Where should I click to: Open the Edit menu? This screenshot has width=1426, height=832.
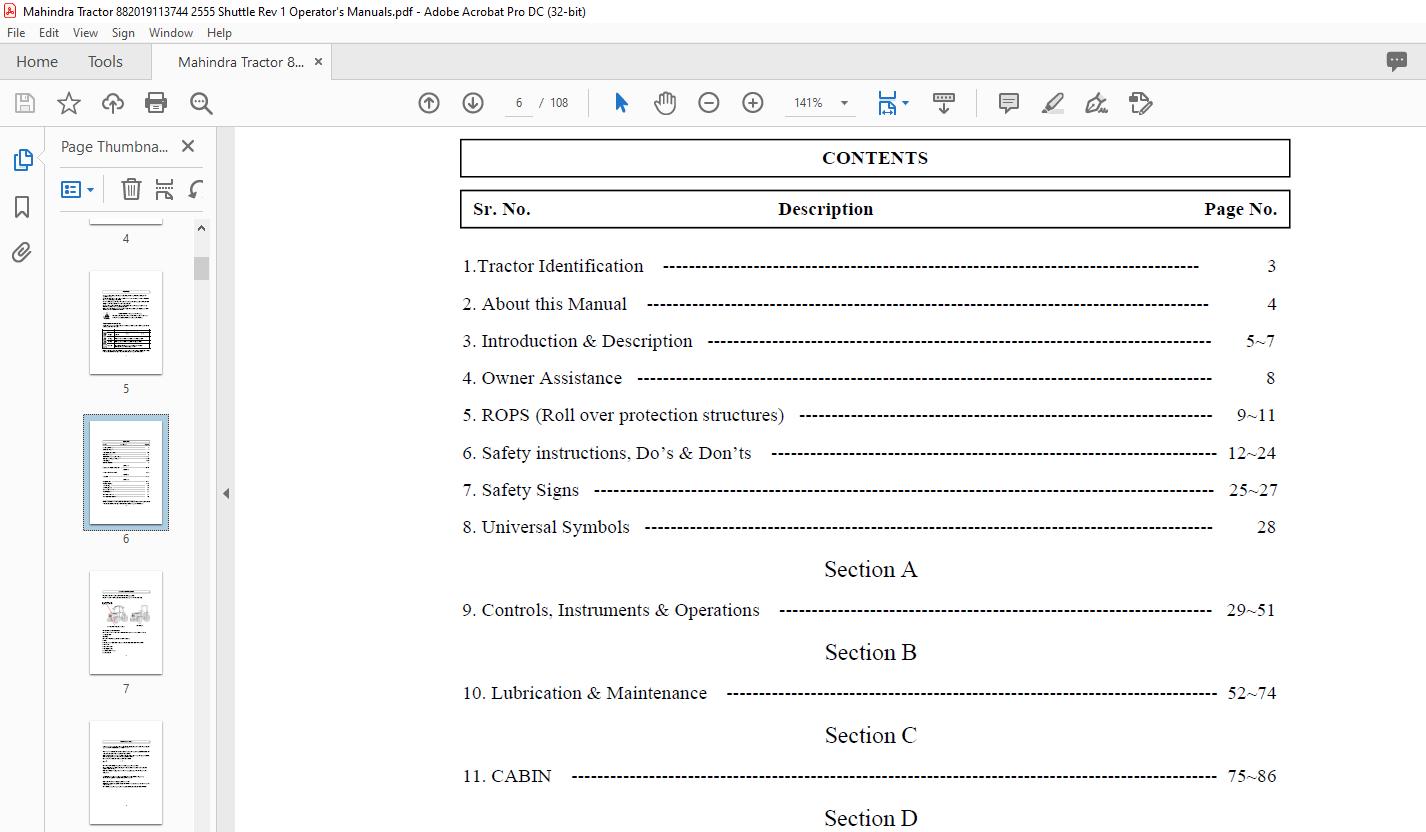point(49,33)
